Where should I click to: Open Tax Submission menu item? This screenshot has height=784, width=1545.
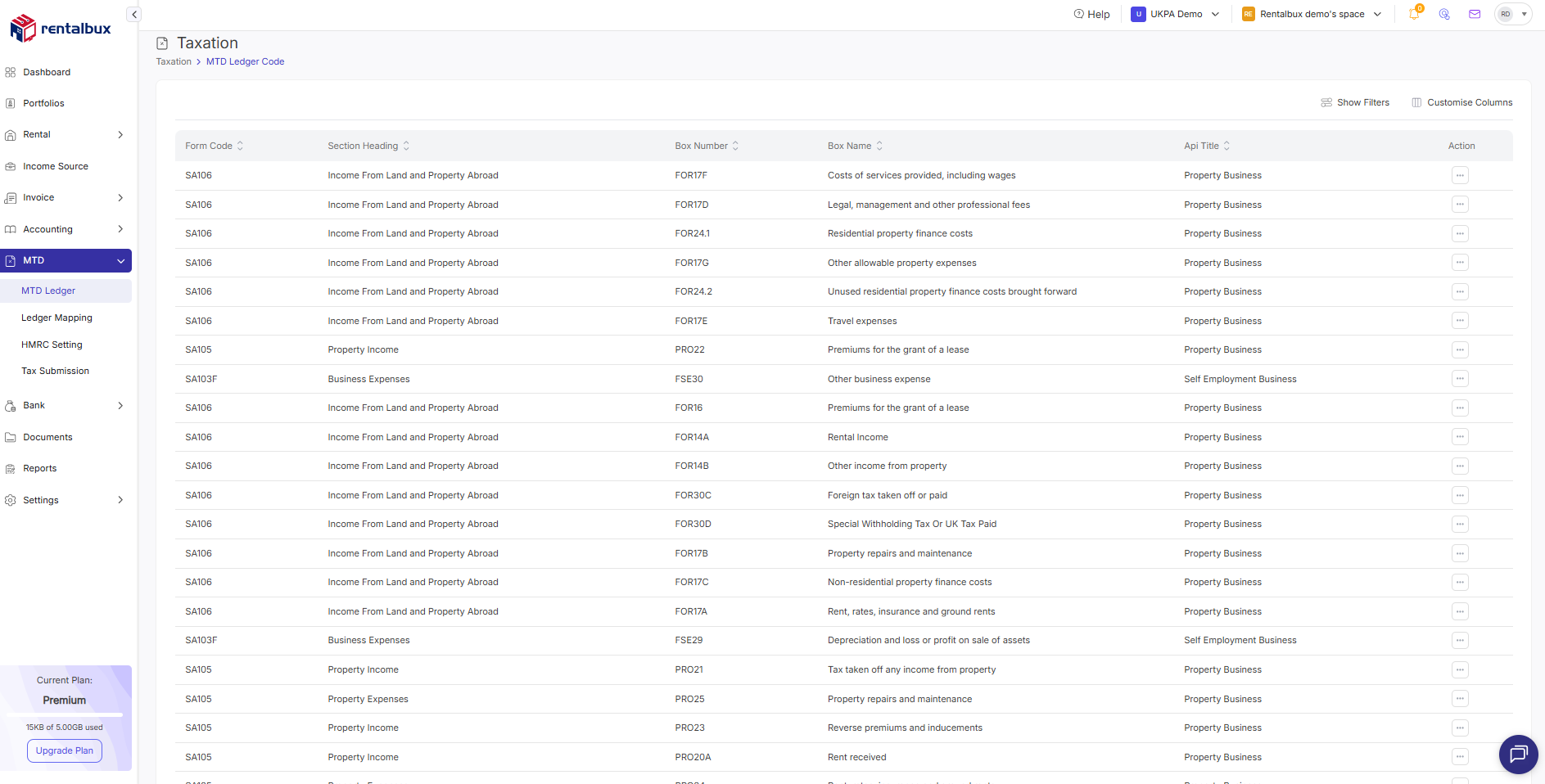point(55,371)
